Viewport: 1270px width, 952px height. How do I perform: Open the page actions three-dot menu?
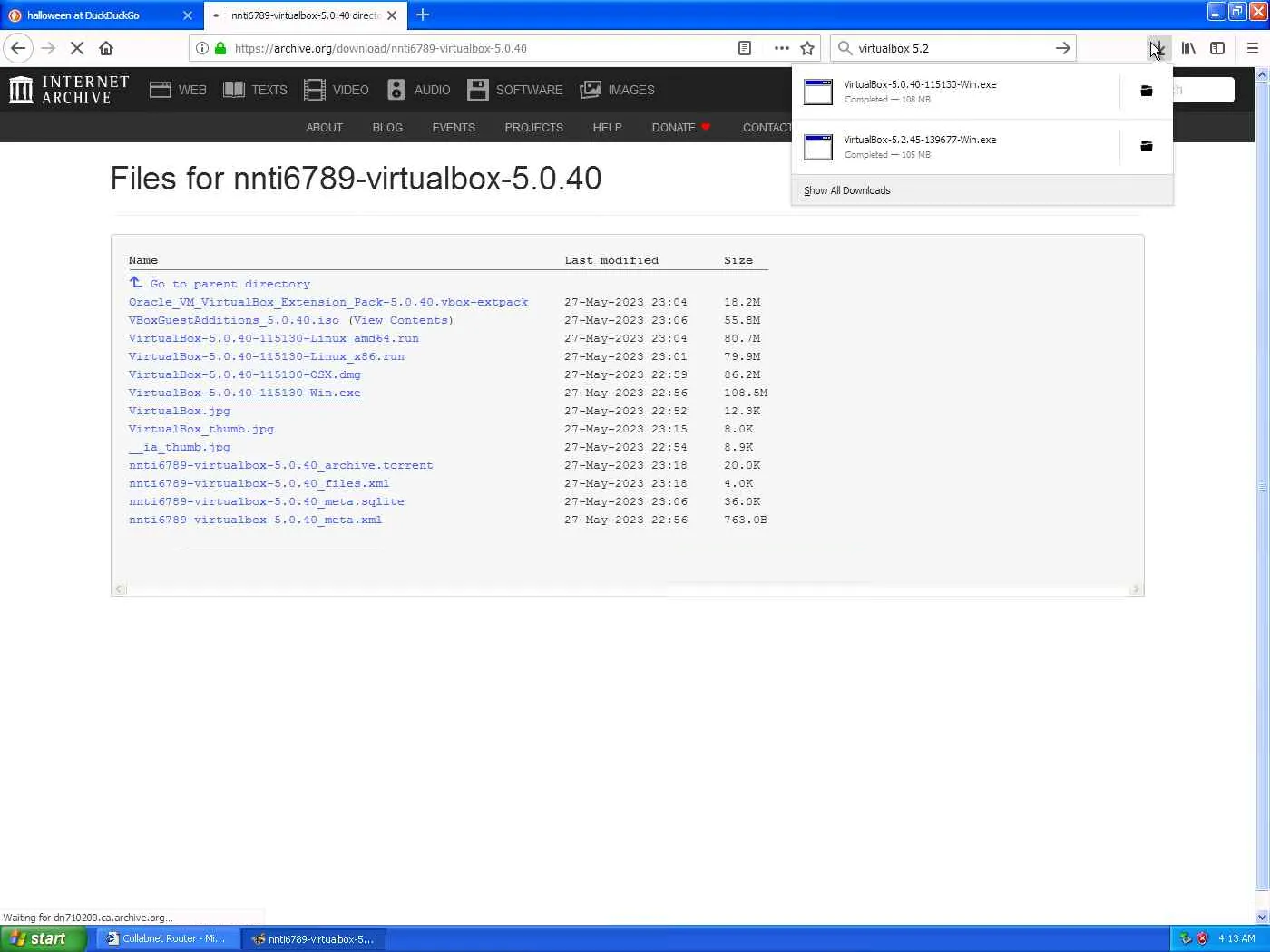(781, 48)
